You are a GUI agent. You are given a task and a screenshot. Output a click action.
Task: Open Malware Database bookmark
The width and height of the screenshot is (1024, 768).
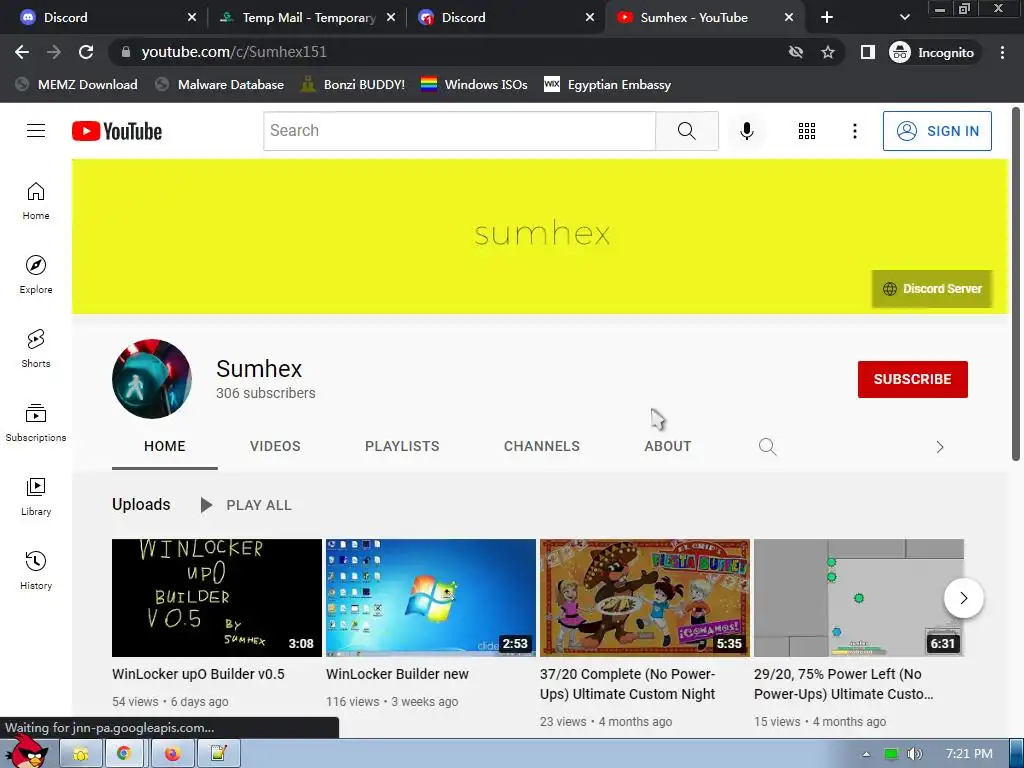219,85
